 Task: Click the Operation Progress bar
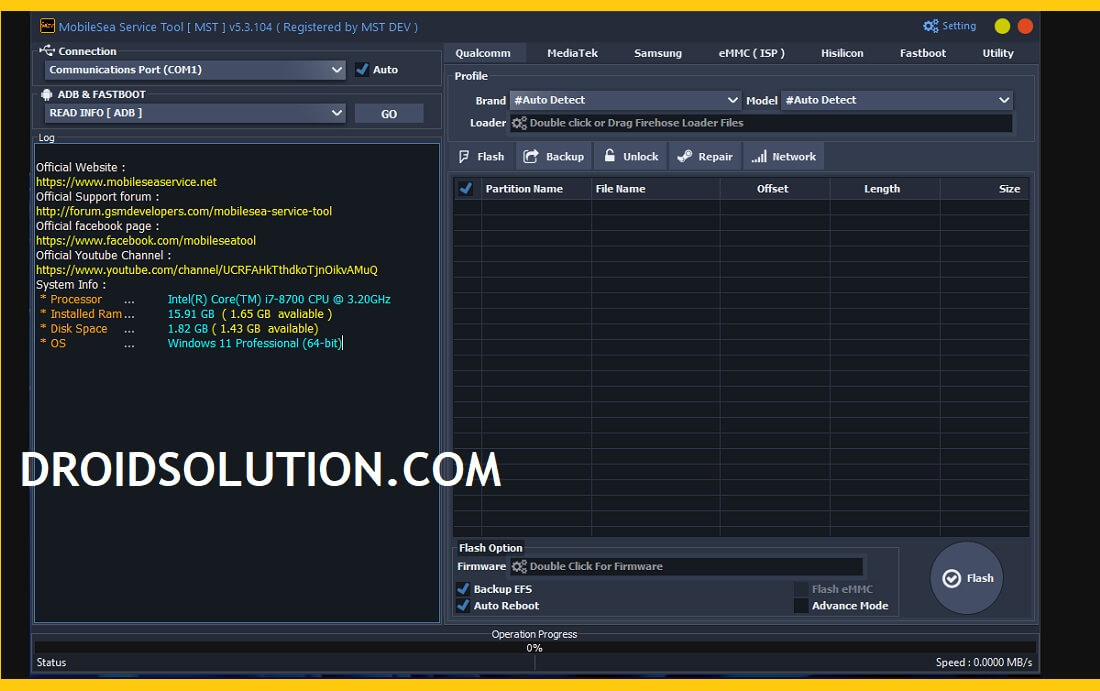pos(535,648)
